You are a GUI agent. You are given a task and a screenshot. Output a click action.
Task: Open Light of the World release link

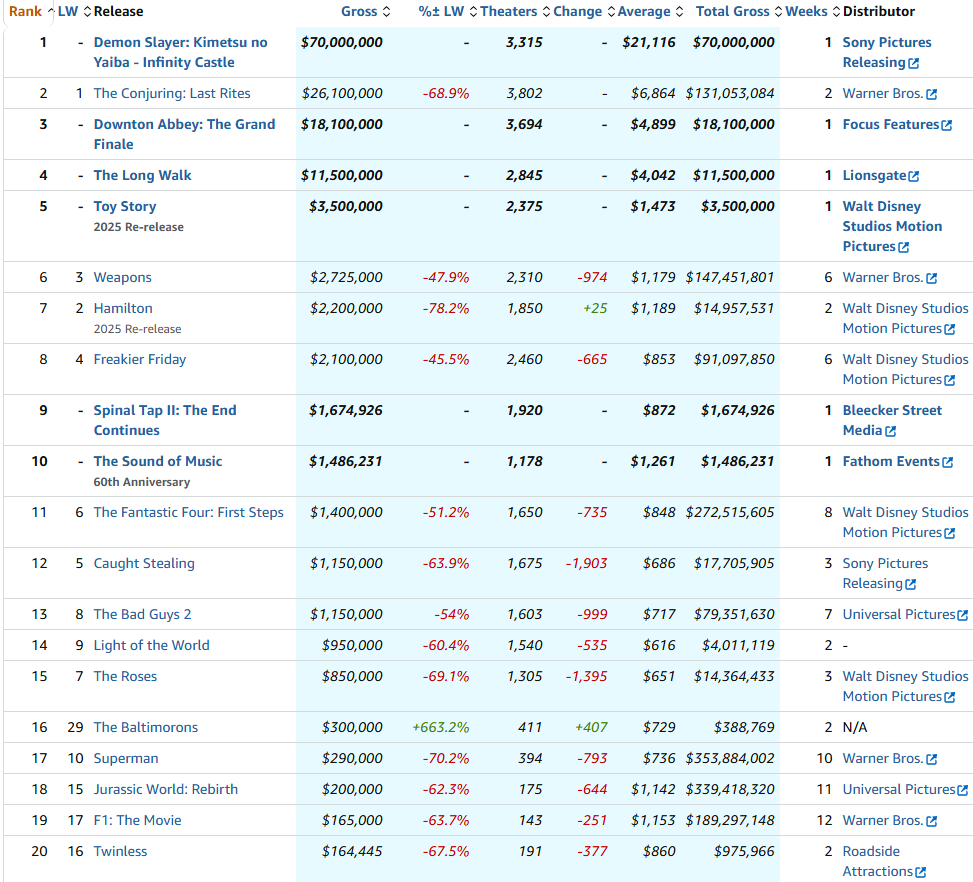click(x=151, y=645)
